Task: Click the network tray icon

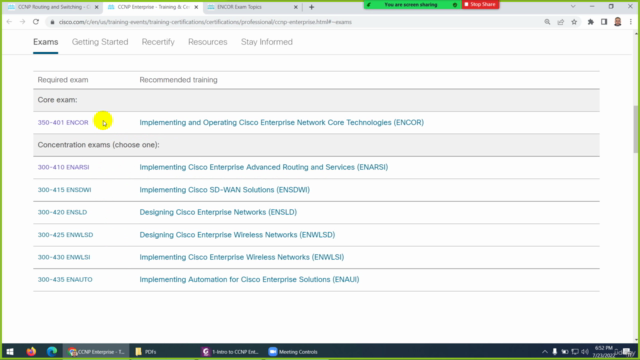Action: click(x=575, y=352)
